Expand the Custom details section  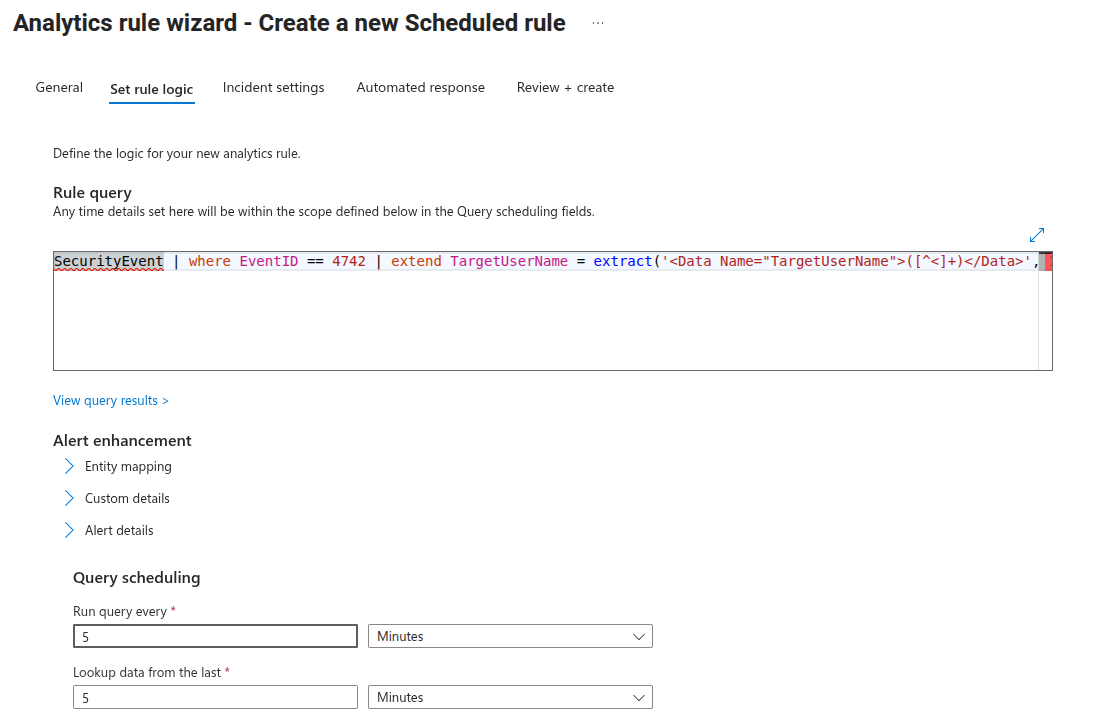pos(127,498)
